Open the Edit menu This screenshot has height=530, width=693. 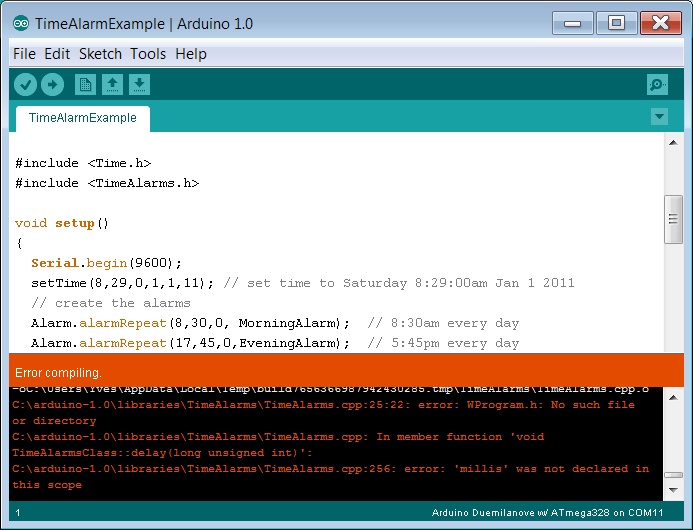57,54
